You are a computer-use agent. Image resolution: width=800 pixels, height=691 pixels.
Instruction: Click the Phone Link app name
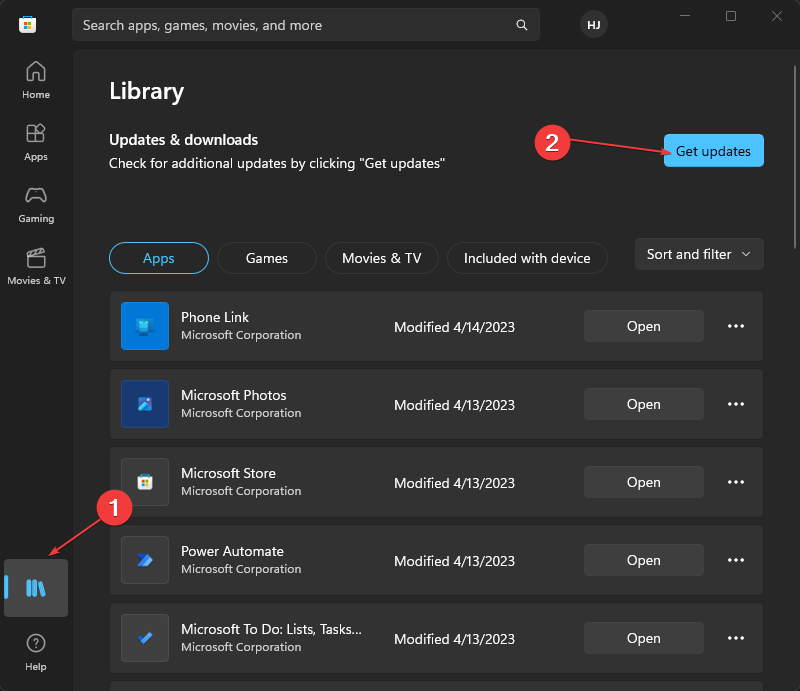215,317
